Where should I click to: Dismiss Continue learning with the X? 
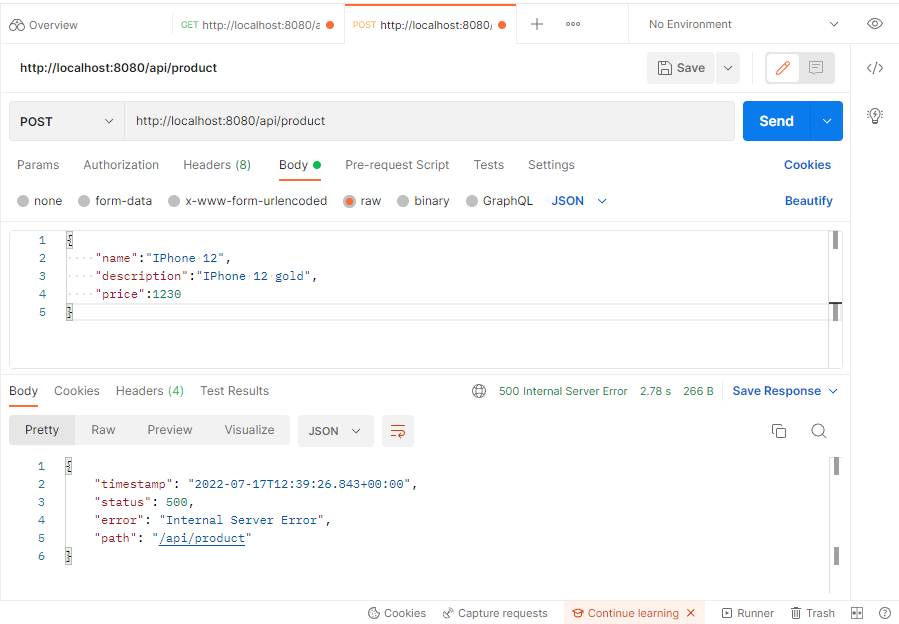click(x=691, y=613)
